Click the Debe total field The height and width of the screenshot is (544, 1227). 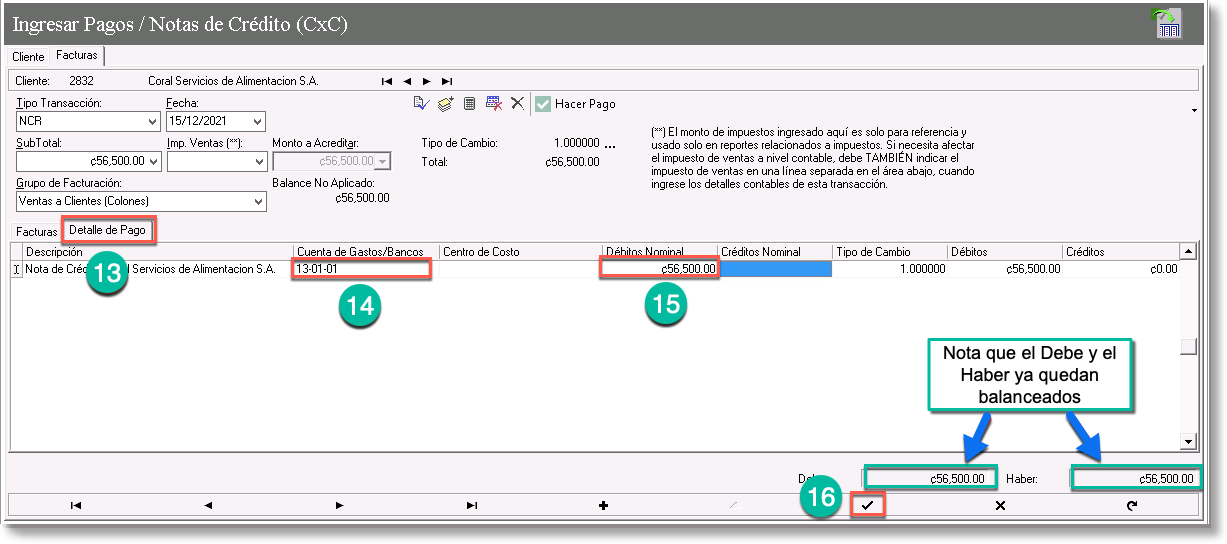coord(931,478)
